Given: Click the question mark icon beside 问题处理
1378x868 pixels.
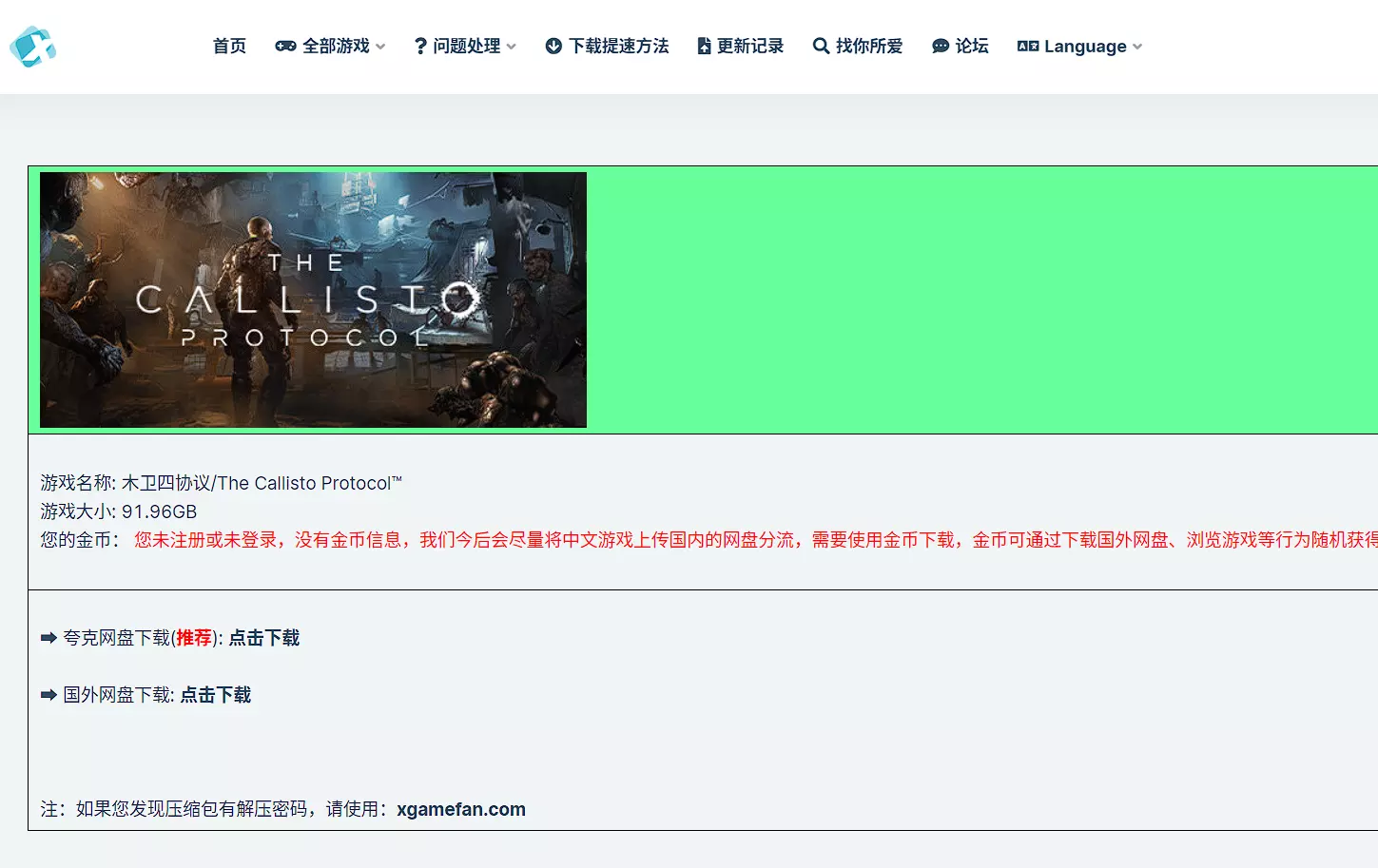Looking at the screenshot, I should [x=420, y=47].
